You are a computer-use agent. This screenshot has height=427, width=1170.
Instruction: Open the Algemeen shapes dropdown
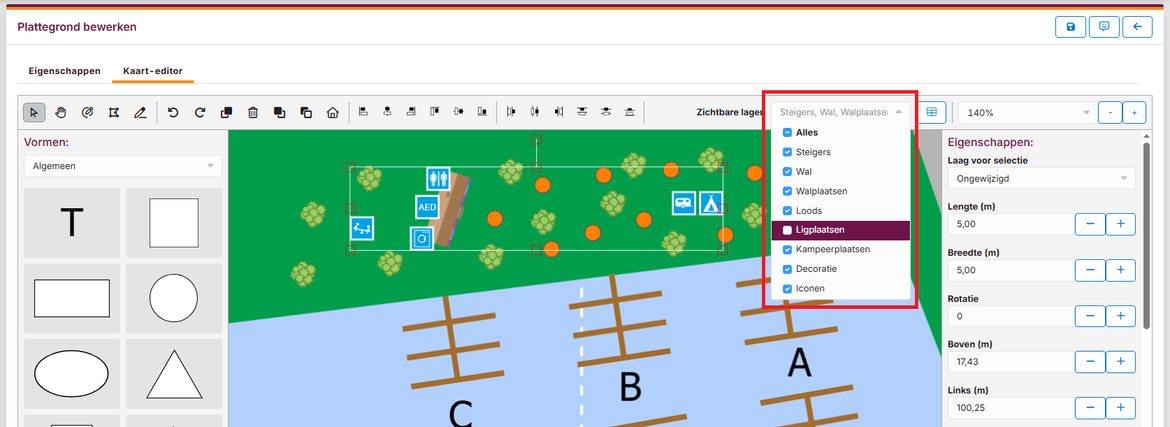[x=122, y=166]
